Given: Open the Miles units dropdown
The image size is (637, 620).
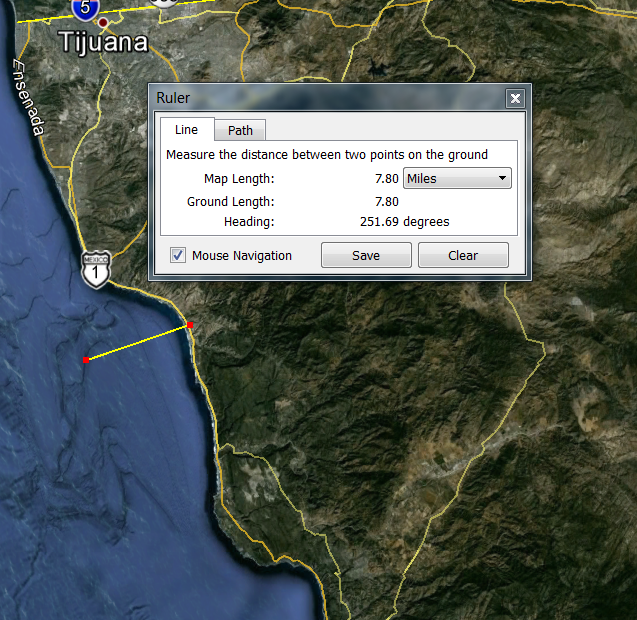Looking at the screenshot, I should pos(457,179).
